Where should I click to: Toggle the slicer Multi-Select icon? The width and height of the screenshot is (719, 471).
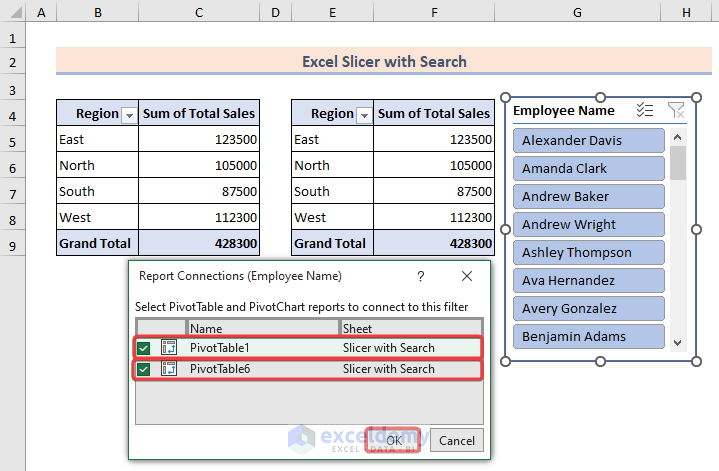(x=645, y=111)
